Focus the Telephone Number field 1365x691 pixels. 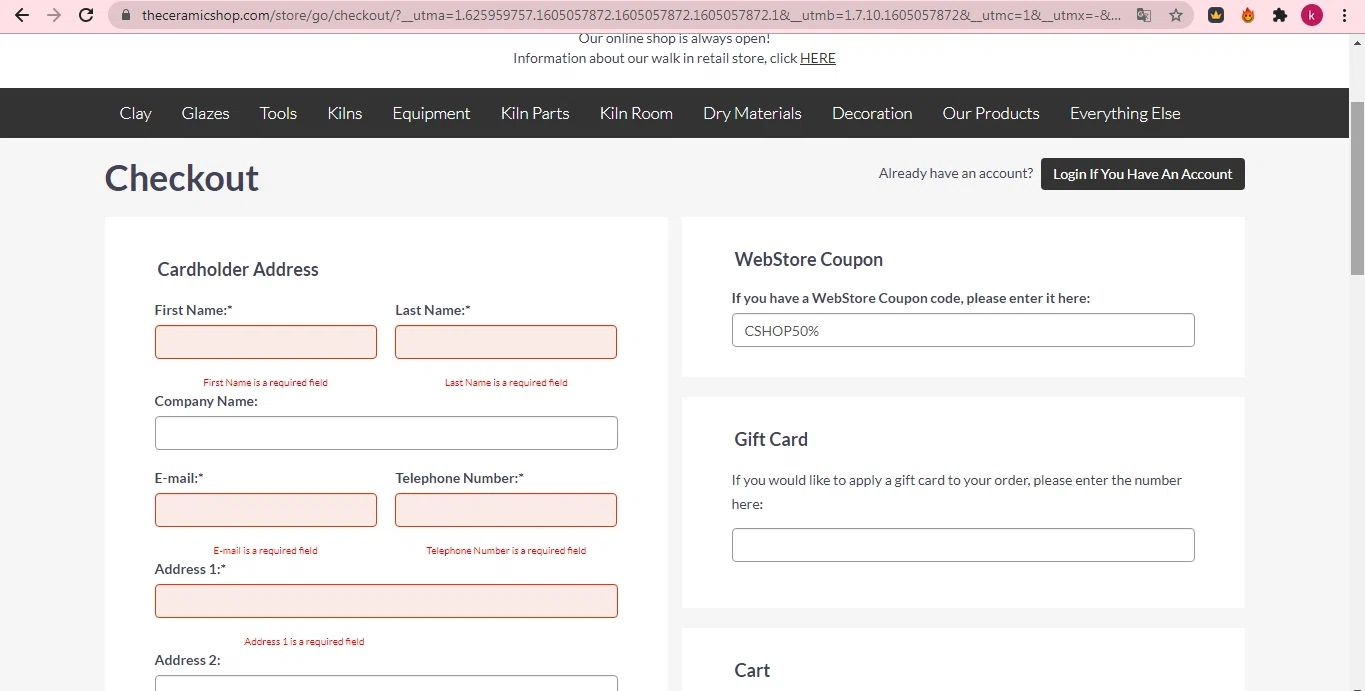coord(506,510)
